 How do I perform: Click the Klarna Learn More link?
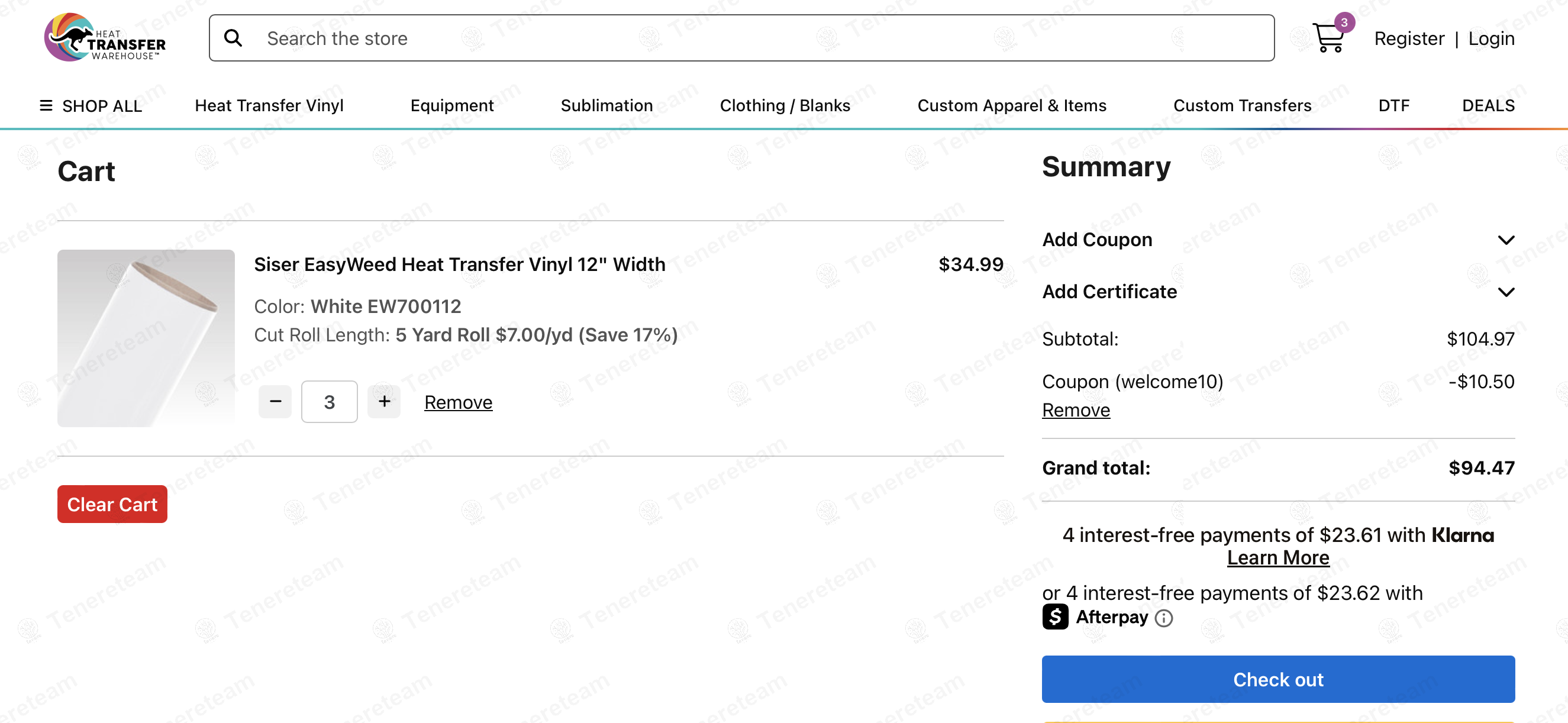pyautogui.click(x=1277, y=557)
